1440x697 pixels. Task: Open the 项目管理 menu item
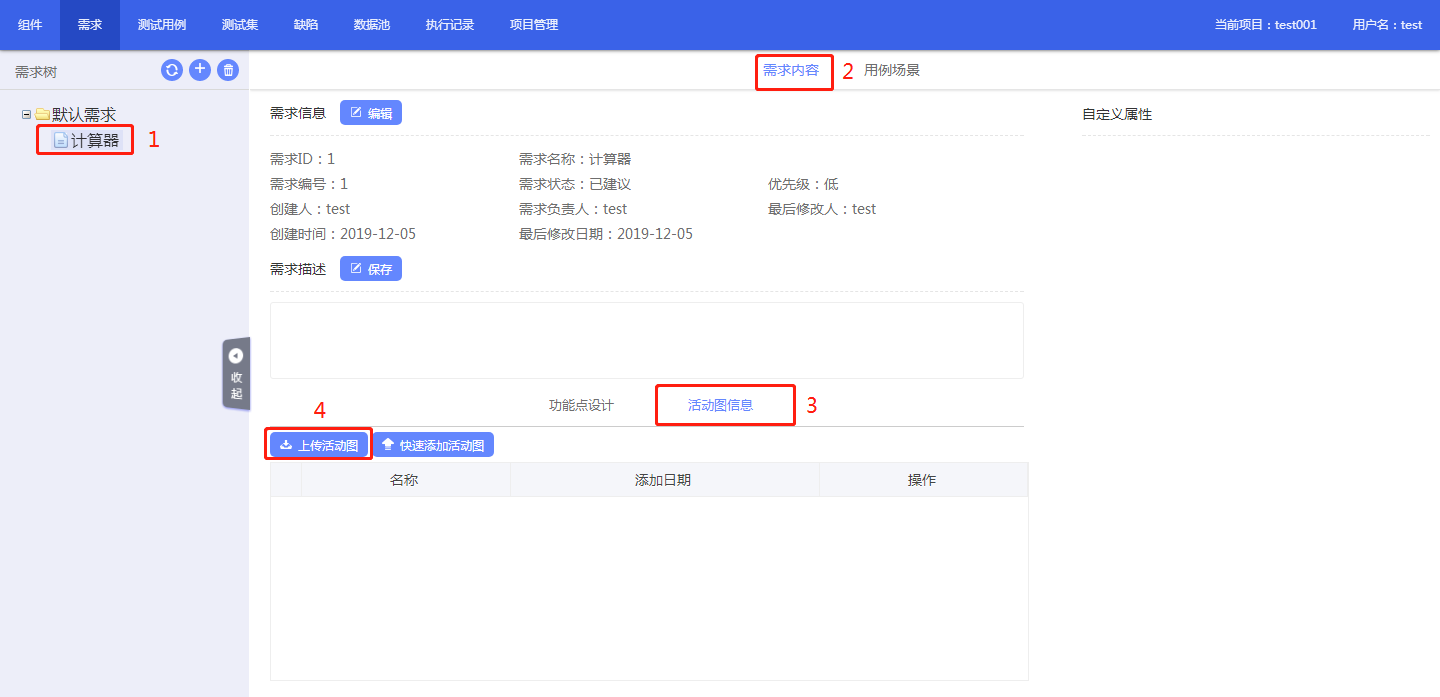(x=534, y=25)
